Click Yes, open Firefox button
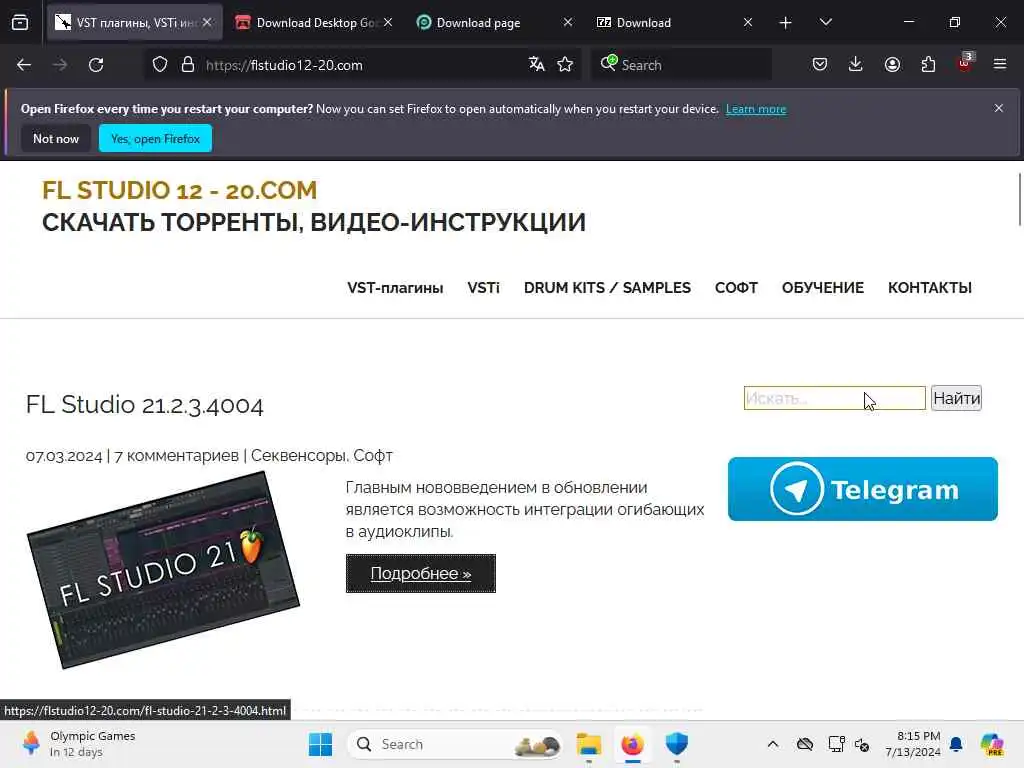Image resolution: width=1024 pixels, height=768 pixels. 155,138
